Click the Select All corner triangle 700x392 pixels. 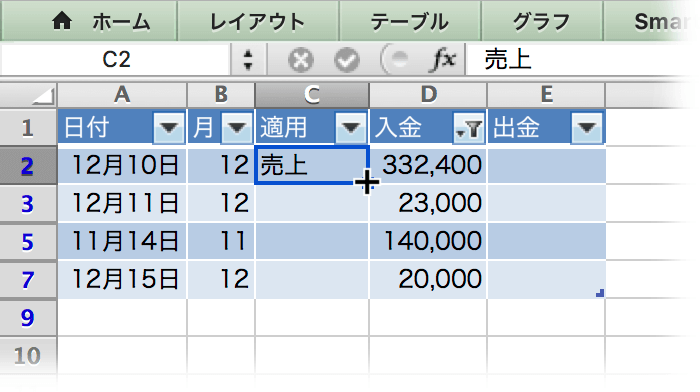pyautogui.click(x=43, y=96)
